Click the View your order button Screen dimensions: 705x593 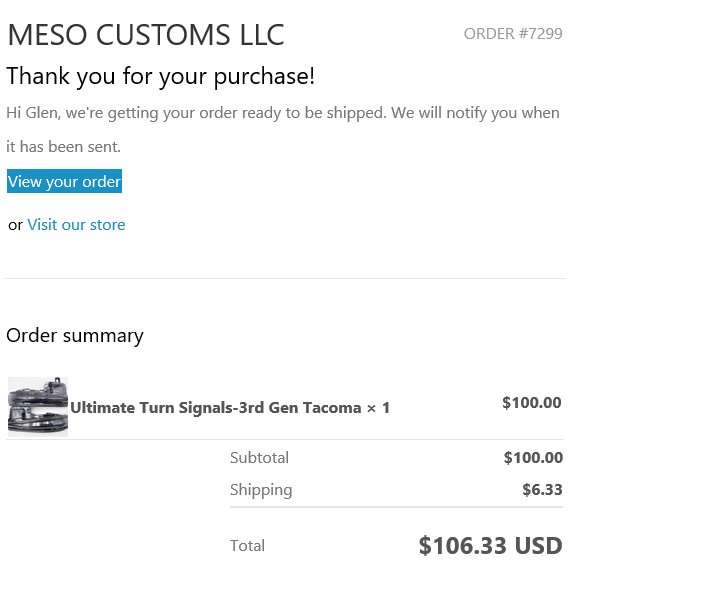click(64, 181)
